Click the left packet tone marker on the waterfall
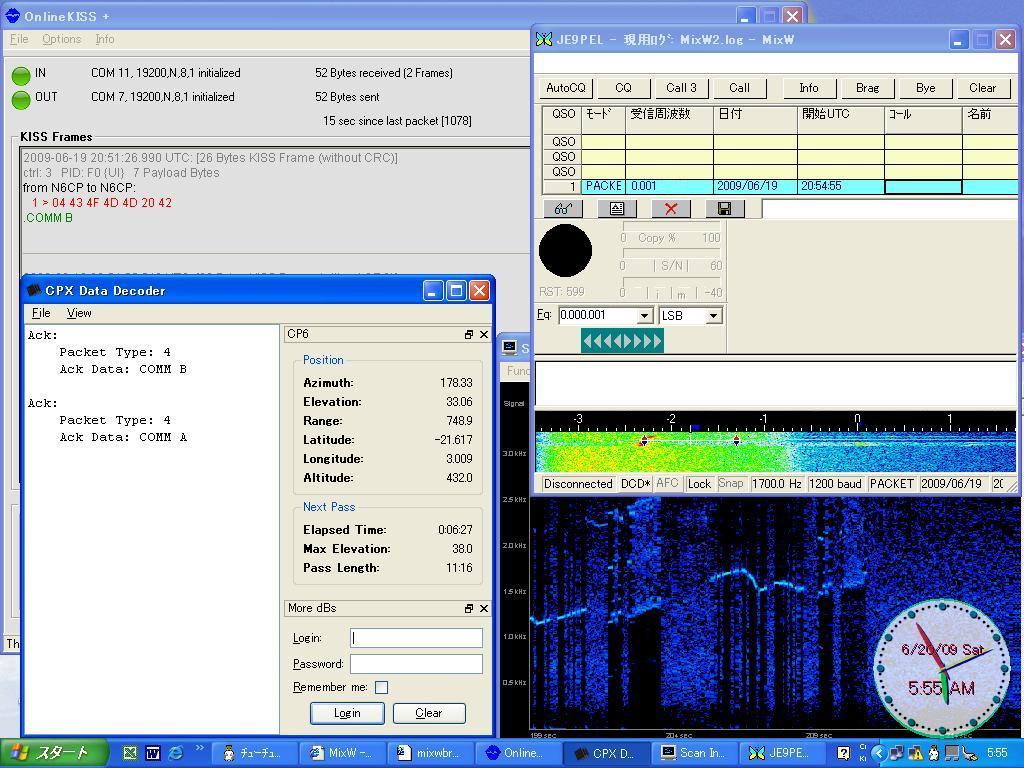This screenshot has width=1024, height=768. [x=644, y=441]
